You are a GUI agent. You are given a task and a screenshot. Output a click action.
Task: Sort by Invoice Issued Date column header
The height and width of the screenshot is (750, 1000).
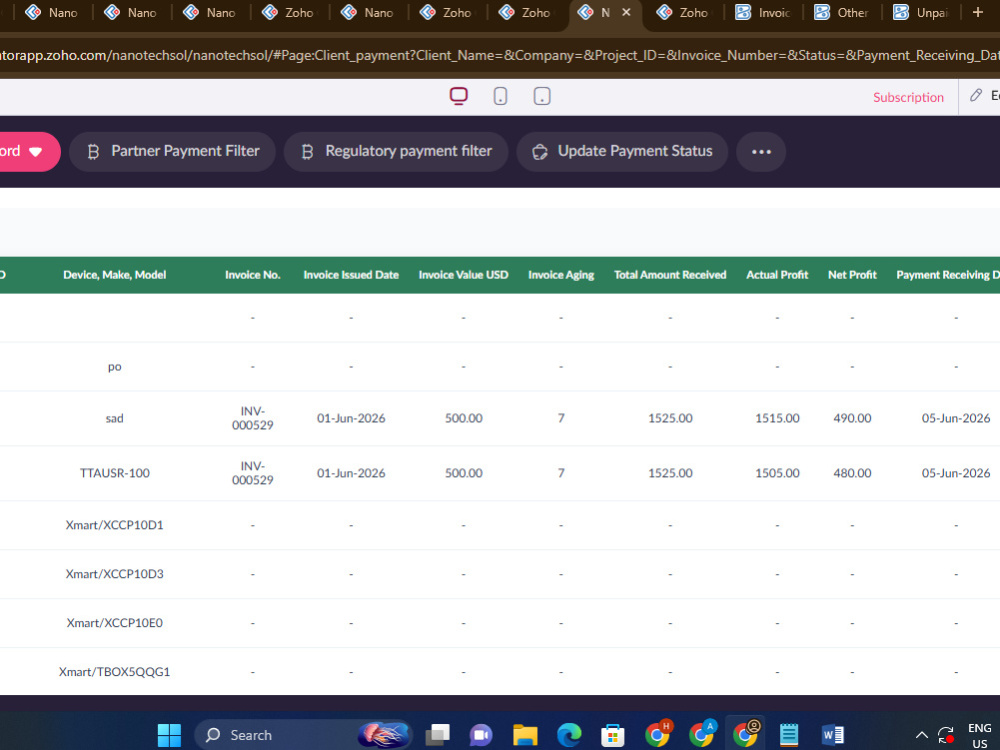click(x=351, y=275)
